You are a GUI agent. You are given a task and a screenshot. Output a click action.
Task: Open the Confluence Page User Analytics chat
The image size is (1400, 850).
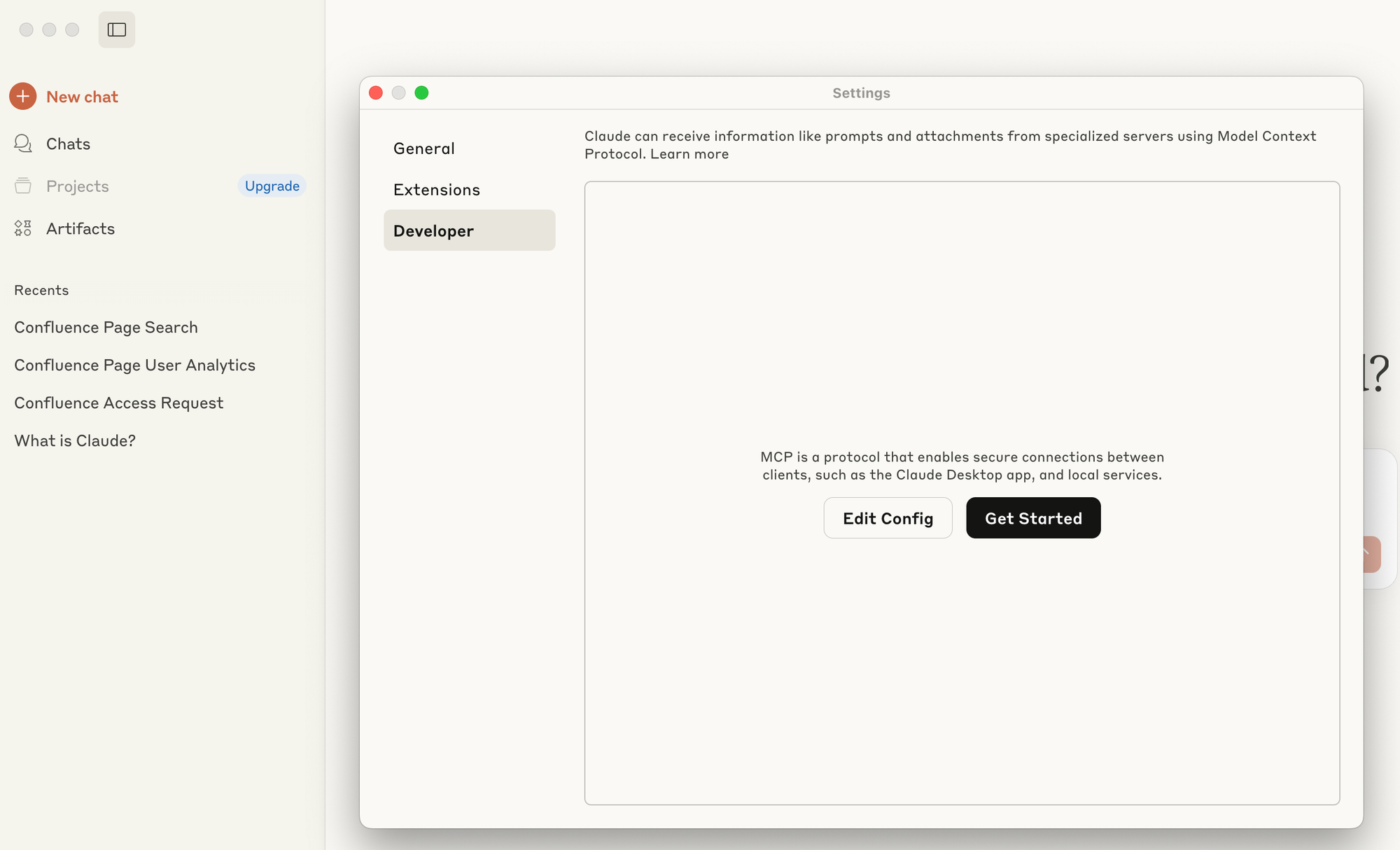click(134, 365)
